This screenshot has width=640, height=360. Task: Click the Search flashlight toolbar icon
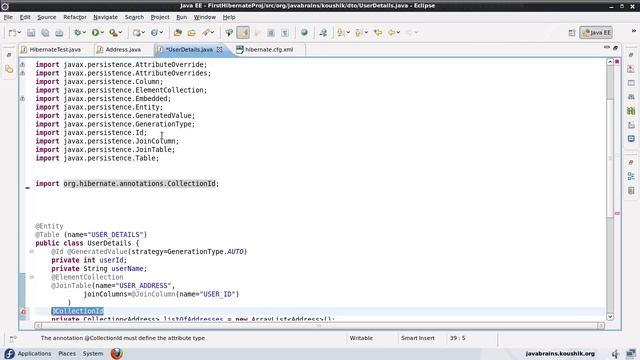[206, 33]
